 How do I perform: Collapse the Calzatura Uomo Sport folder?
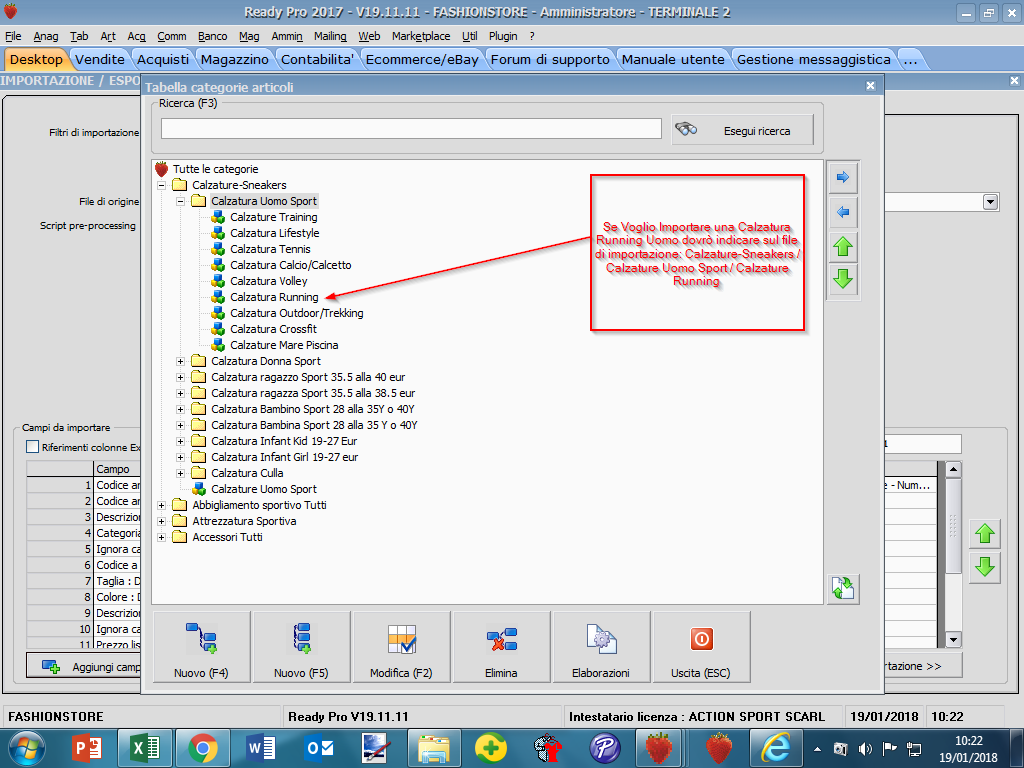(180, 201)
